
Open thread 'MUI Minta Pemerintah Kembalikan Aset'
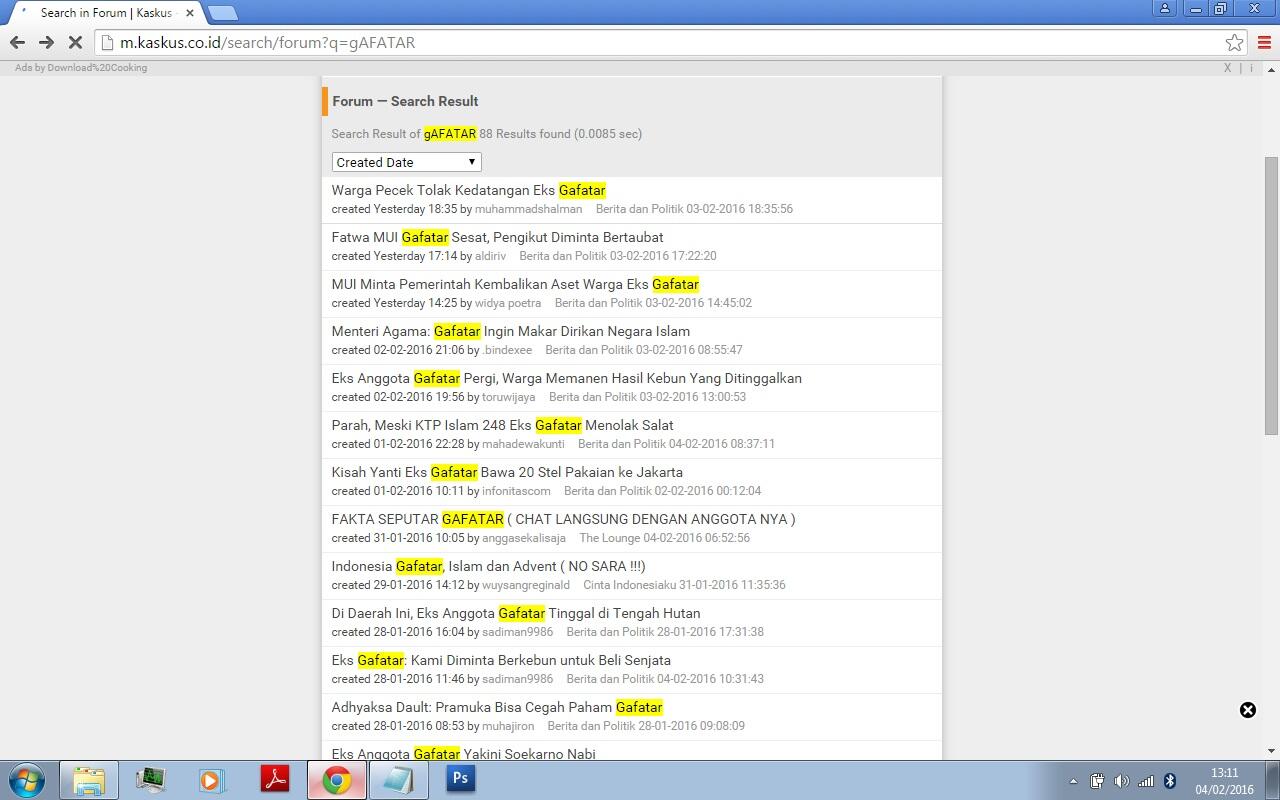point(515,284)
